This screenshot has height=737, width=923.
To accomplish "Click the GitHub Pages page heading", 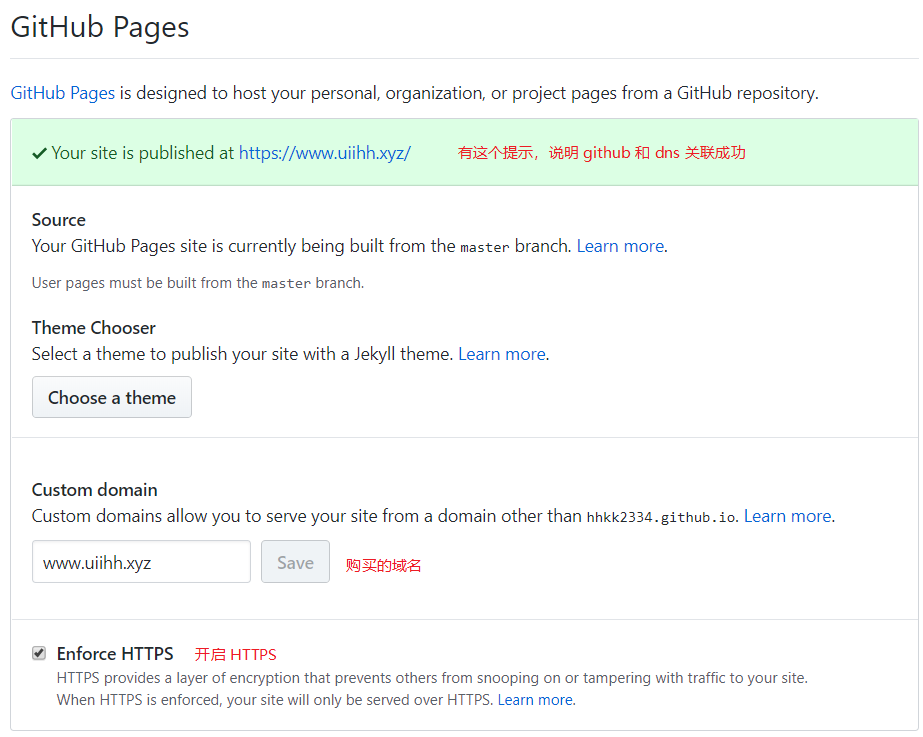I will click(x=100, y=27).
